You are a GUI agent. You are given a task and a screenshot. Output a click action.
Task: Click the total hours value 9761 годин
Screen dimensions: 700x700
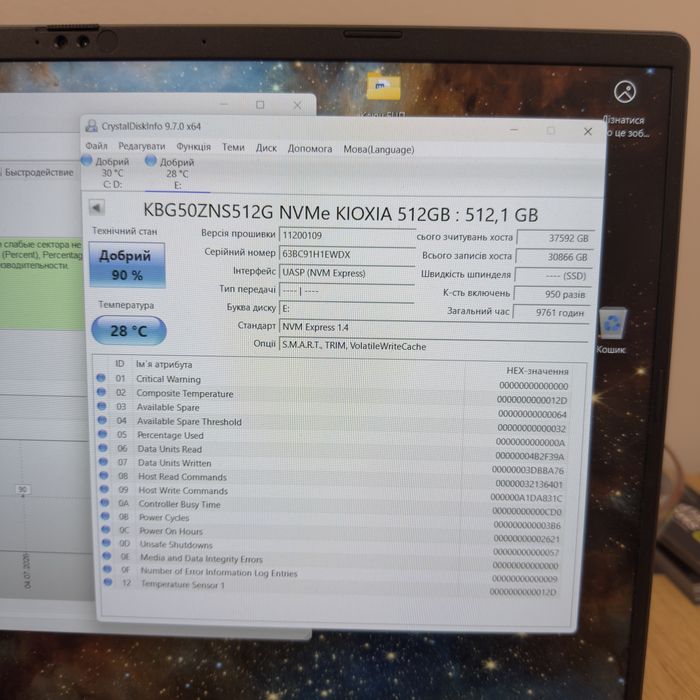[552, 312]
